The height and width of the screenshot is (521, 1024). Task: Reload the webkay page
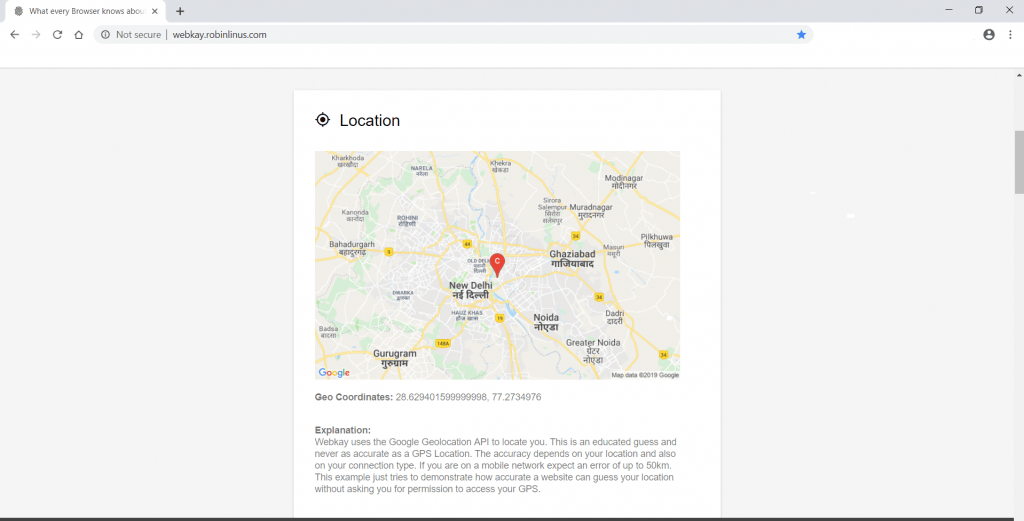57,35
